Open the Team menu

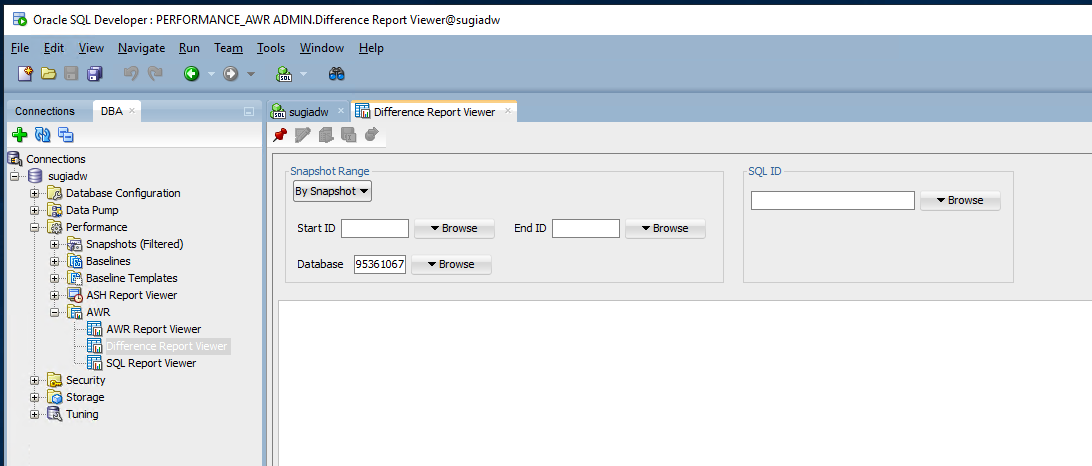(x=228, y=48)
